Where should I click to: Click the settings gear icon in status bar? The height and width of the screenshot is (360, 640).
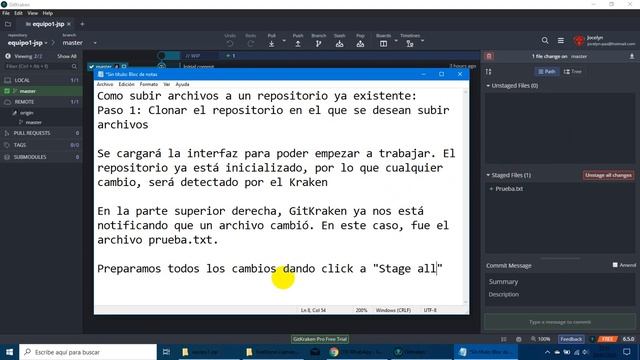point(518,339)
